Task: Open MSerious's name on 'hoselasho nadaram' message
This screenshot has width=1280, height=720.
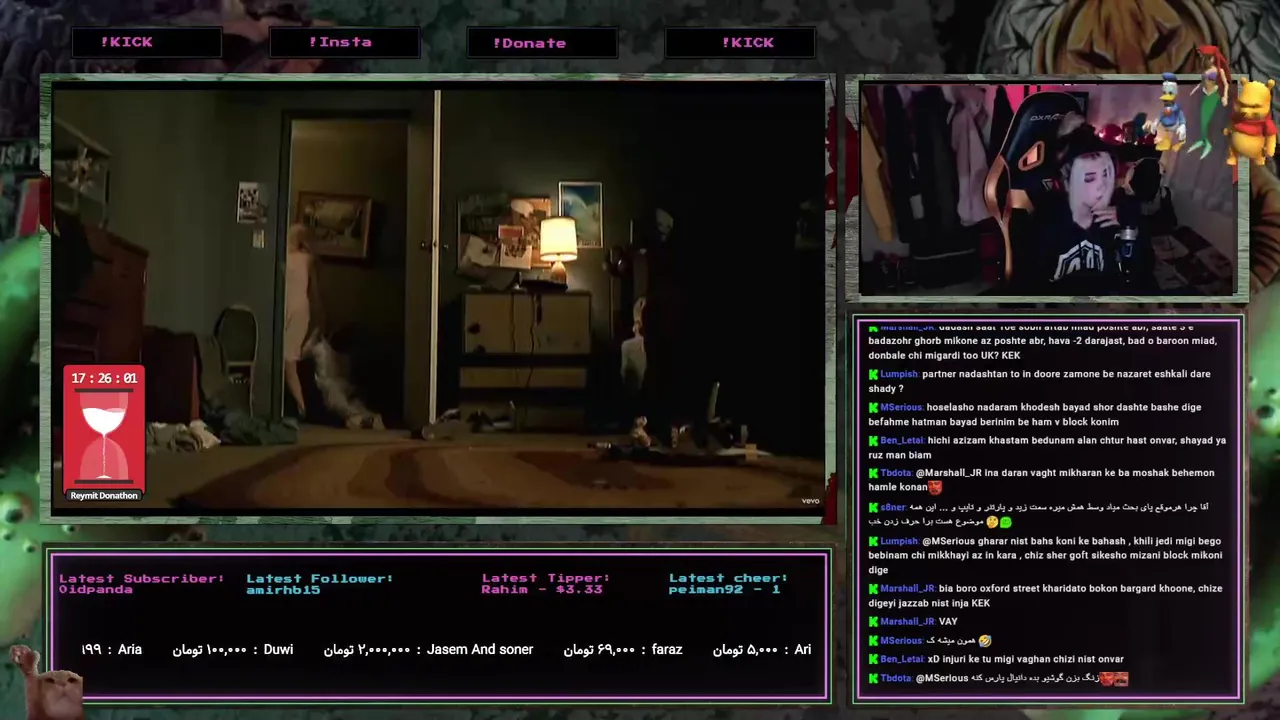Action: (x=902, y=408)
